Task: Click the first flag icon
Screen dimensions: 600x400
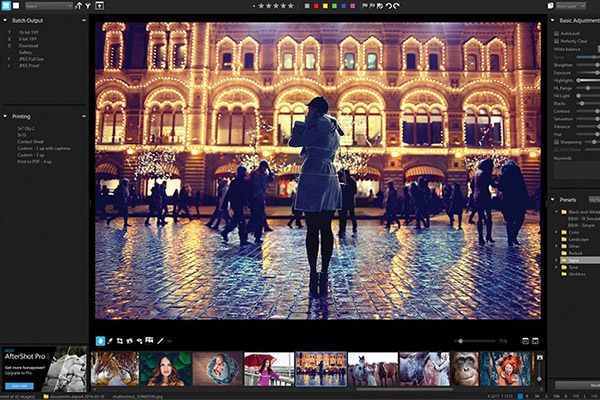Action: (365, 6)
